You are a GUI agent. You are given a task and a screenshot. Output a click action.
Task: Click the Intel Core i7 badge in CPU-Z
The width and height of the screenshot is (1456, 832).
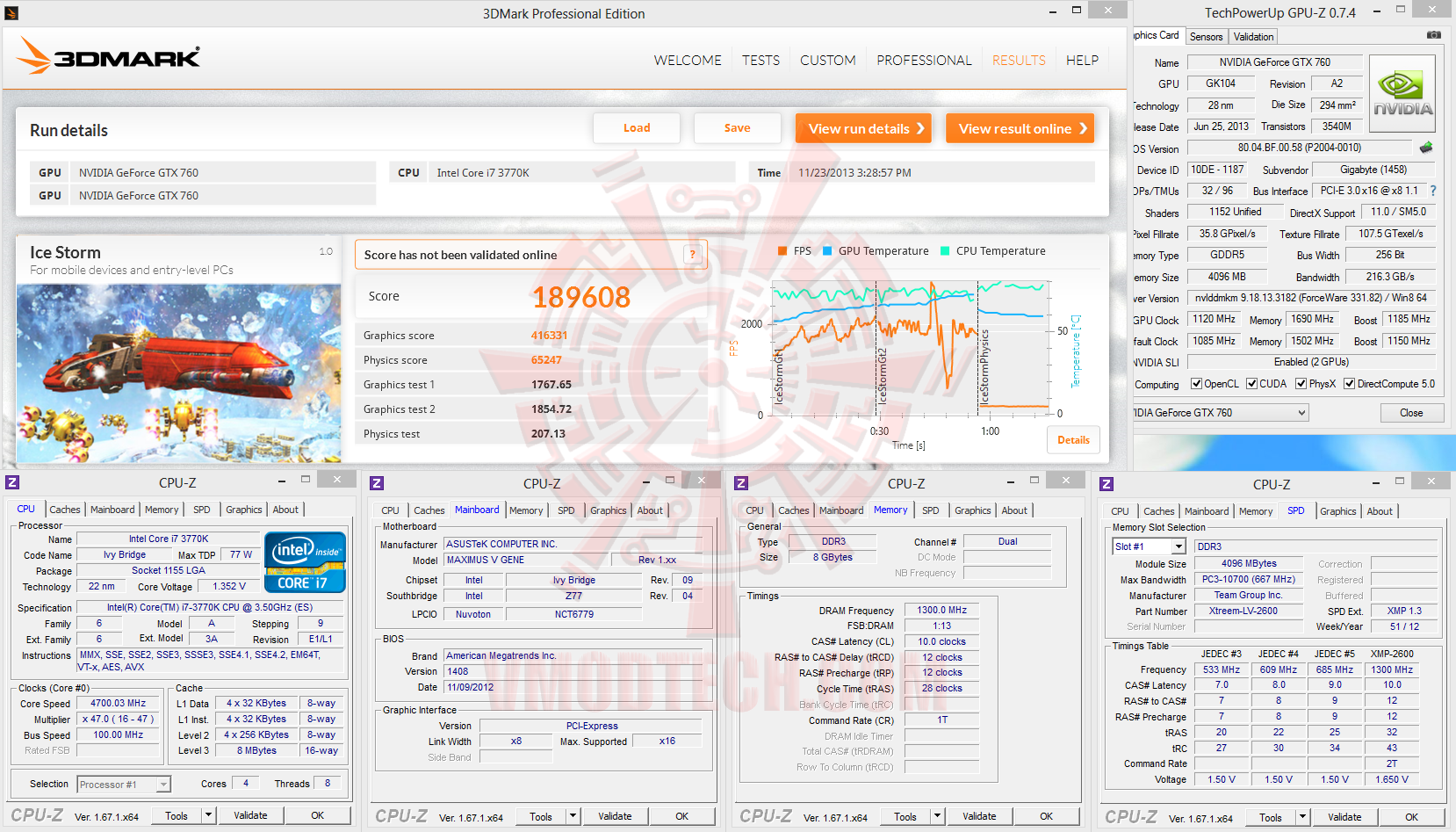click(x=305, y=562)
